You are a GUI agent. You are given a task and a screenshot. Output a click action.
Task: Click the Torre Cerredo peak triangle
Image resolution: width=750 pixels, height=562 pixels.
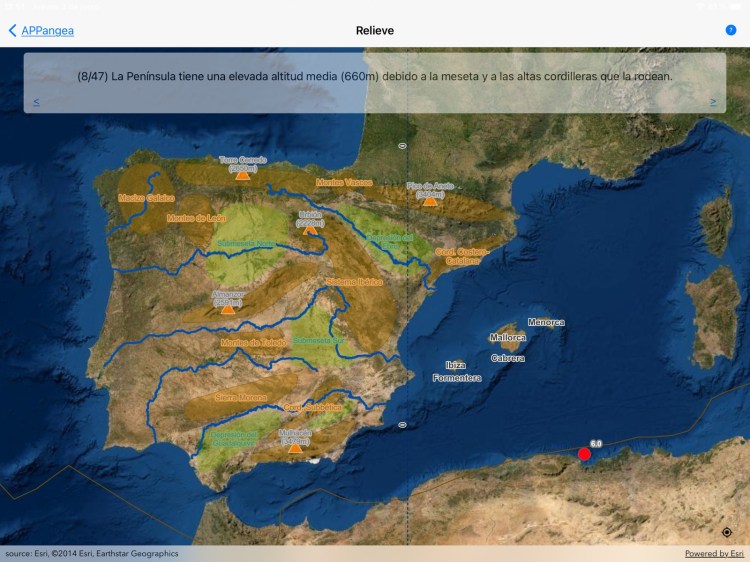[242, 175]
